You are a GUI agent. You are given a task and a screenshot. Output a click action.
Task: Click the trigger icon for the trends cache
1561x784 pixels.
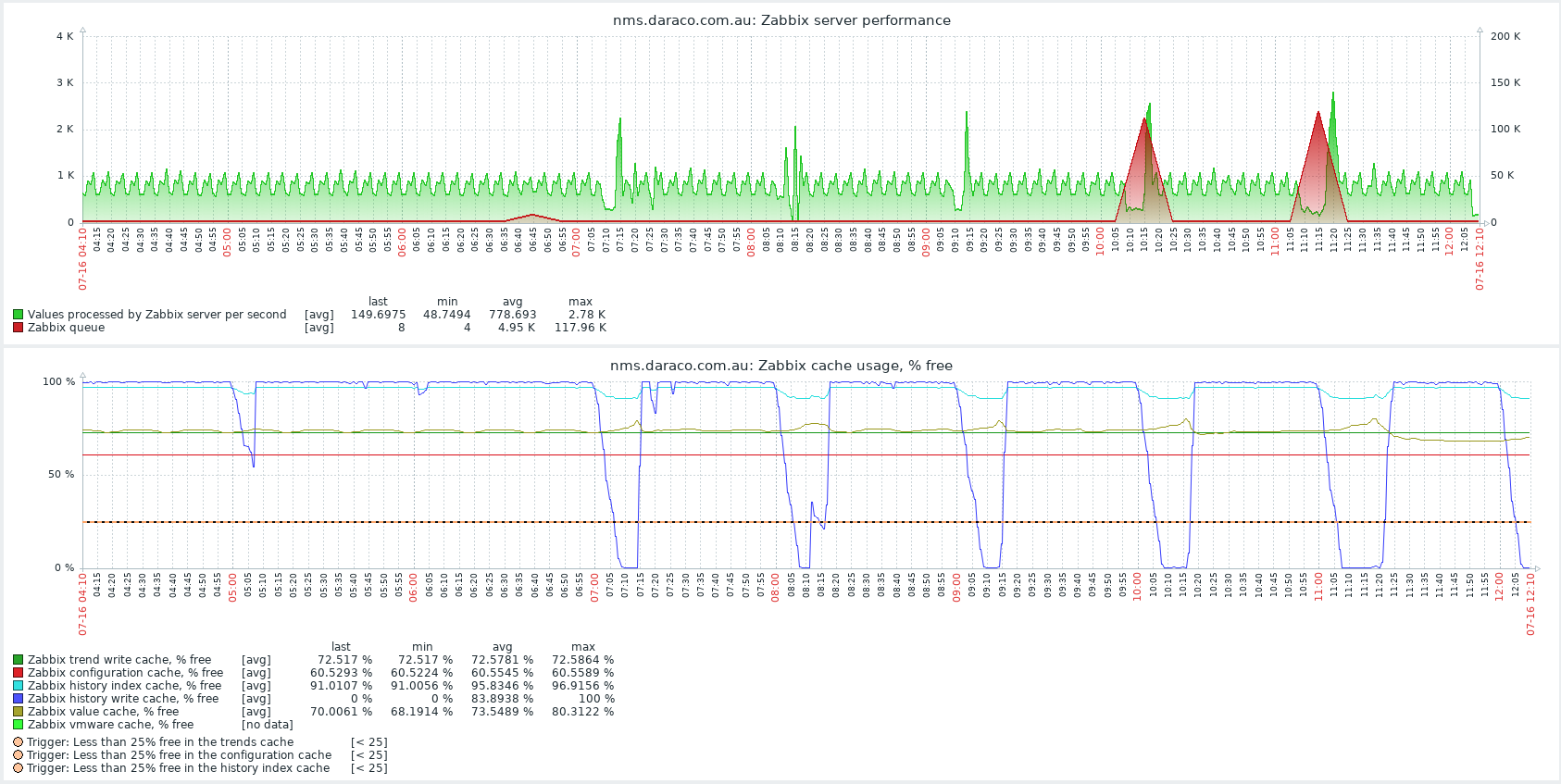(x=18, y=742)
